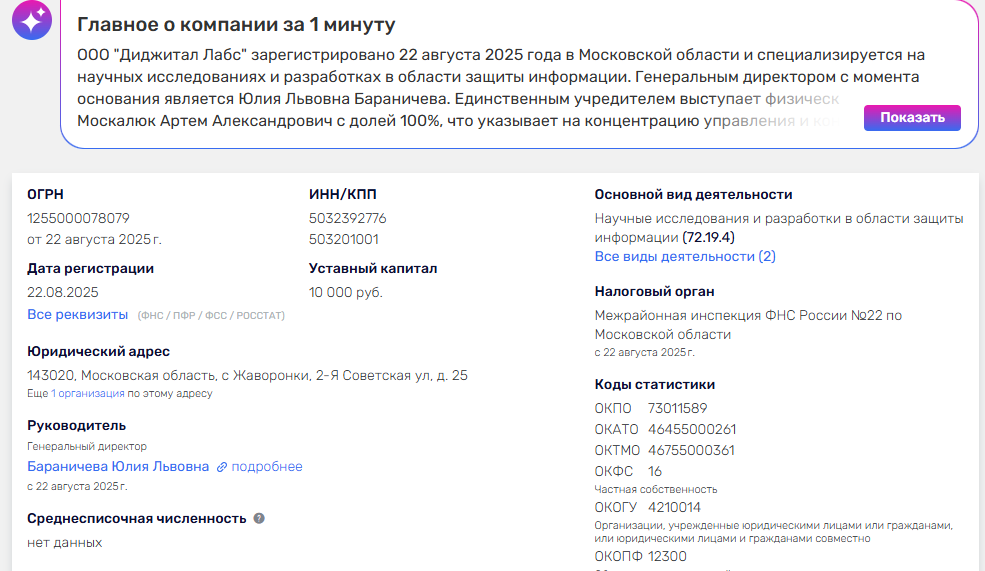
Task: Click the Юридический адрес heading
Action: tap(99, 352)
